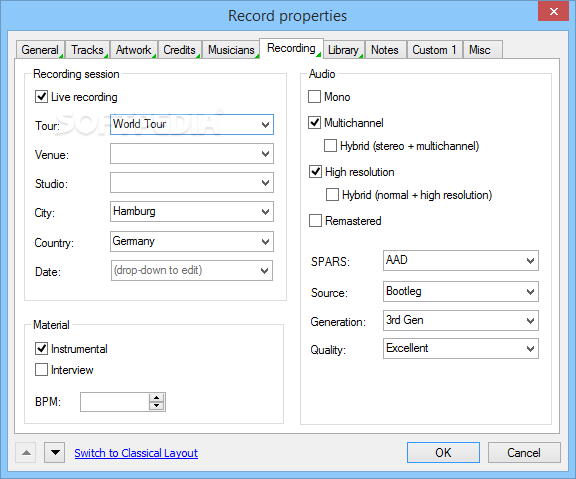Viewport: 576px width, 479px height.
Task: Open the Credits tab
Action: tap(180, 50)
